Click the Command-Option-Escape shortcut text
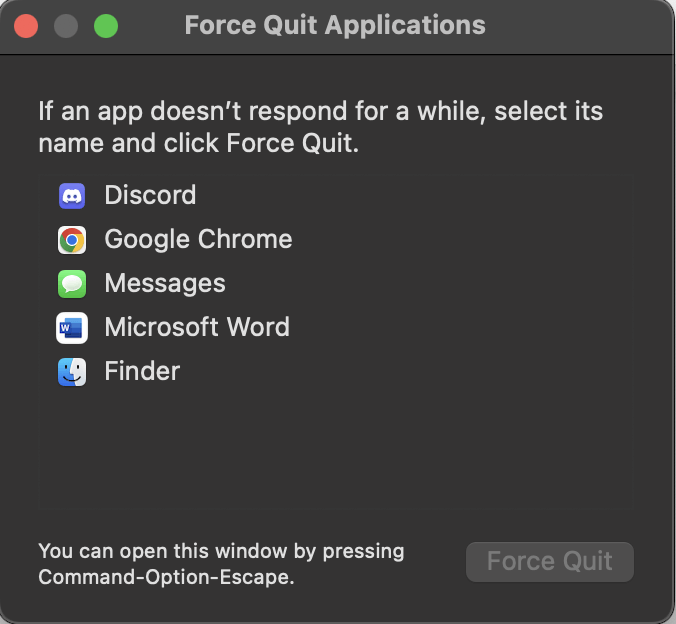This screenshot has height=624, width=676. [x=166, y=577]
